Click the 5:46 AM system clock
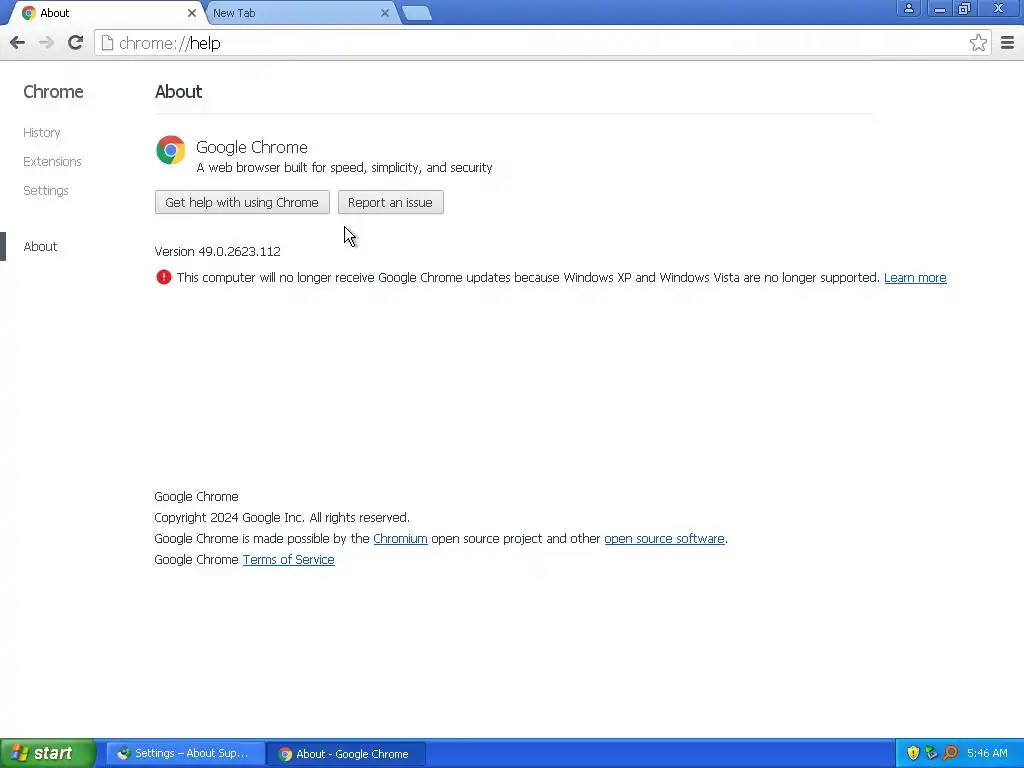 click(x=987, y=754)
